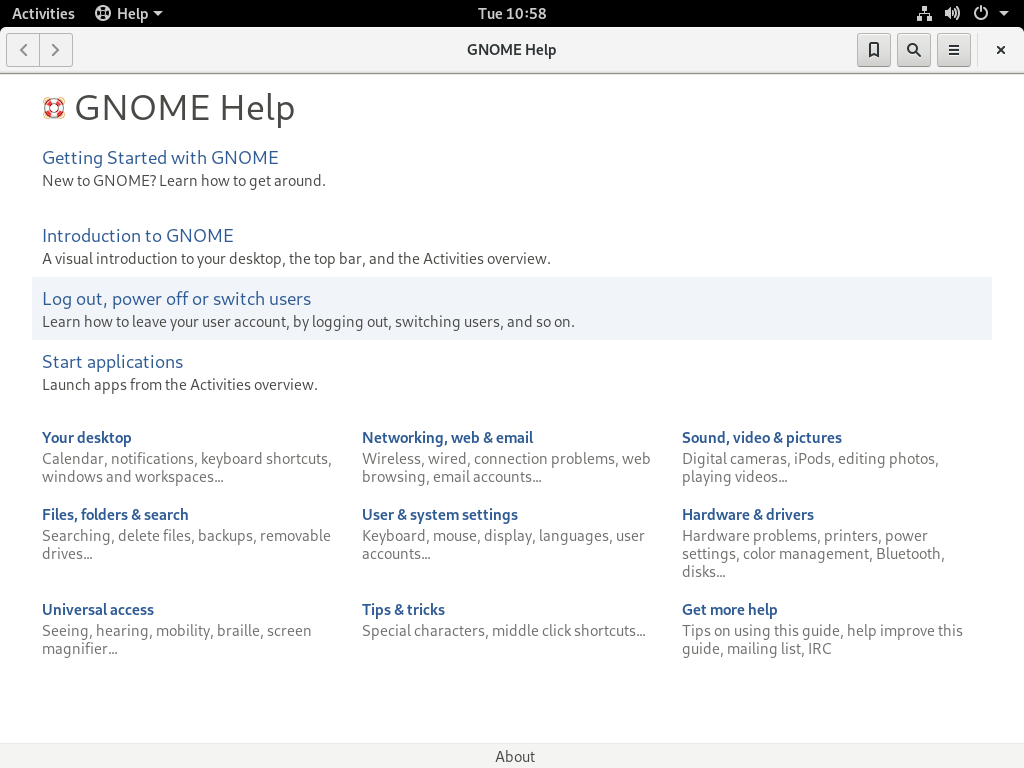
Task: Open the Sound, video & pictures topic
Action: (x=761, y=438)
